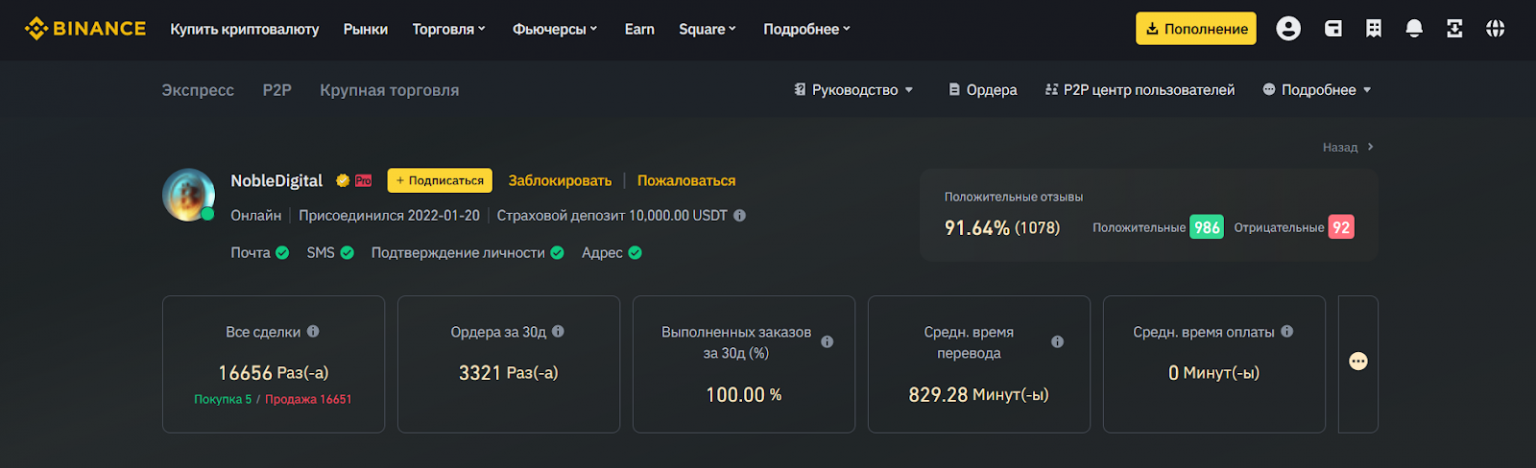Expand the Торговля menu
Screen dimensions: 1536x468
pyautogui.click(x=449, y=29)
